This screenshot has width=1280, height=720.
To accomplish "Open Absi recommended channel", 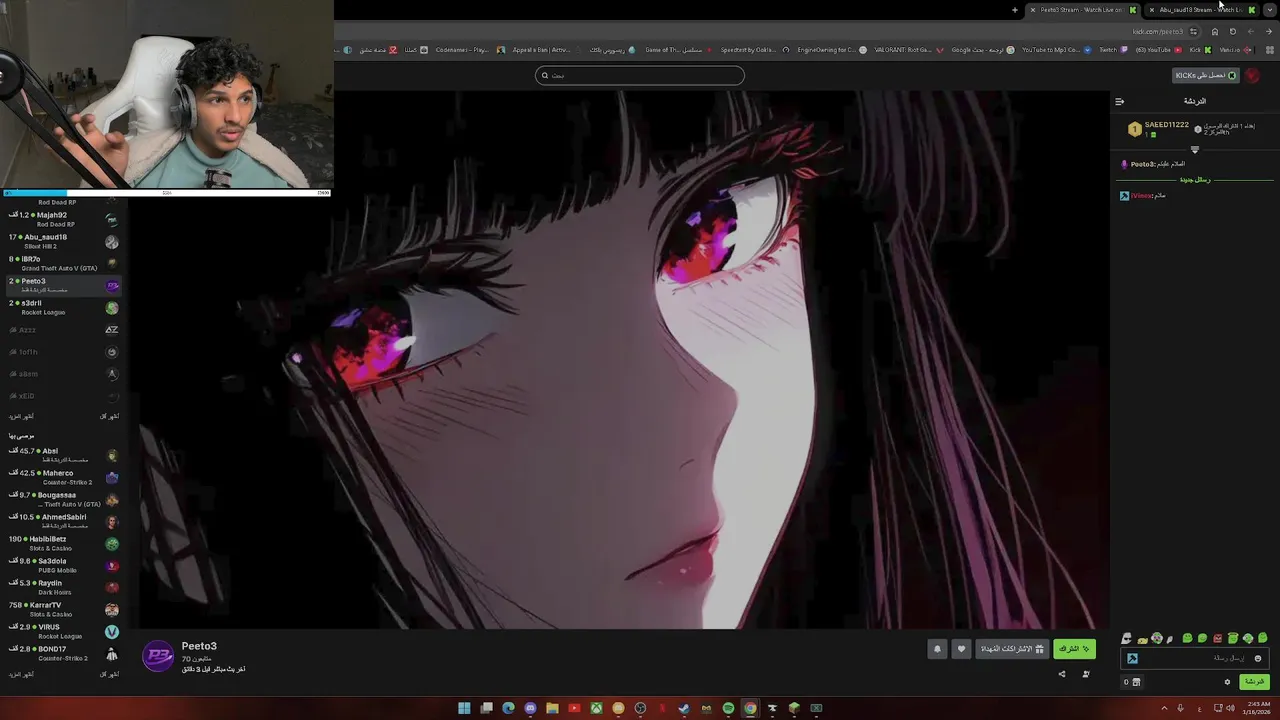I will [64, 455].
